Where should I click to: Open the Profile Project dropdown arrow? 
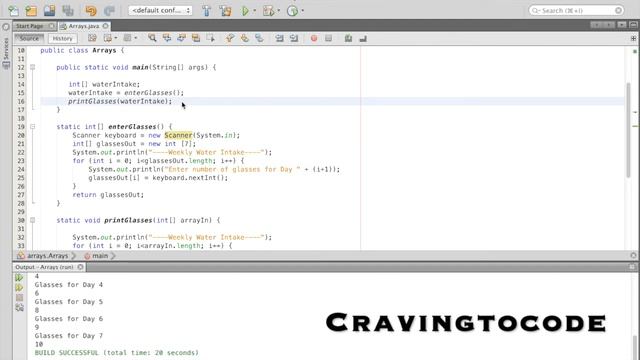[x=302, y=11]
